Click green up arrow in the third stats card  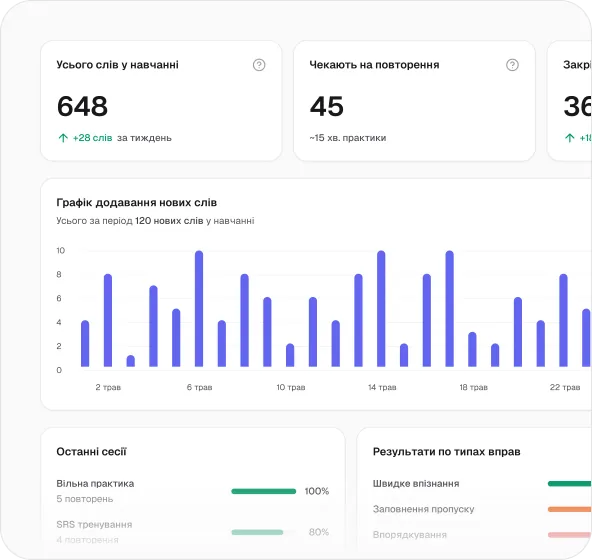pyautogui.click(x=569, y=138)
